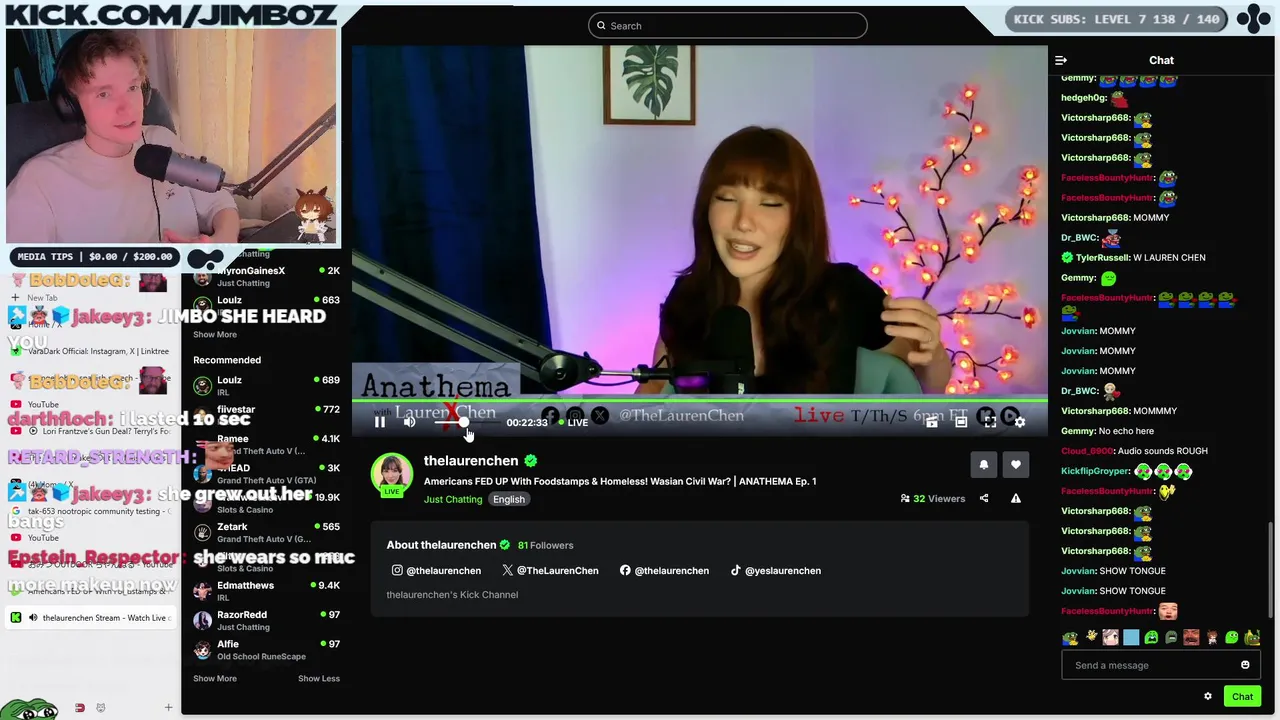The height and width of the screenshot is (720, 1280).
Task: Send message with the green Chat button
Action: [1242, 696]
